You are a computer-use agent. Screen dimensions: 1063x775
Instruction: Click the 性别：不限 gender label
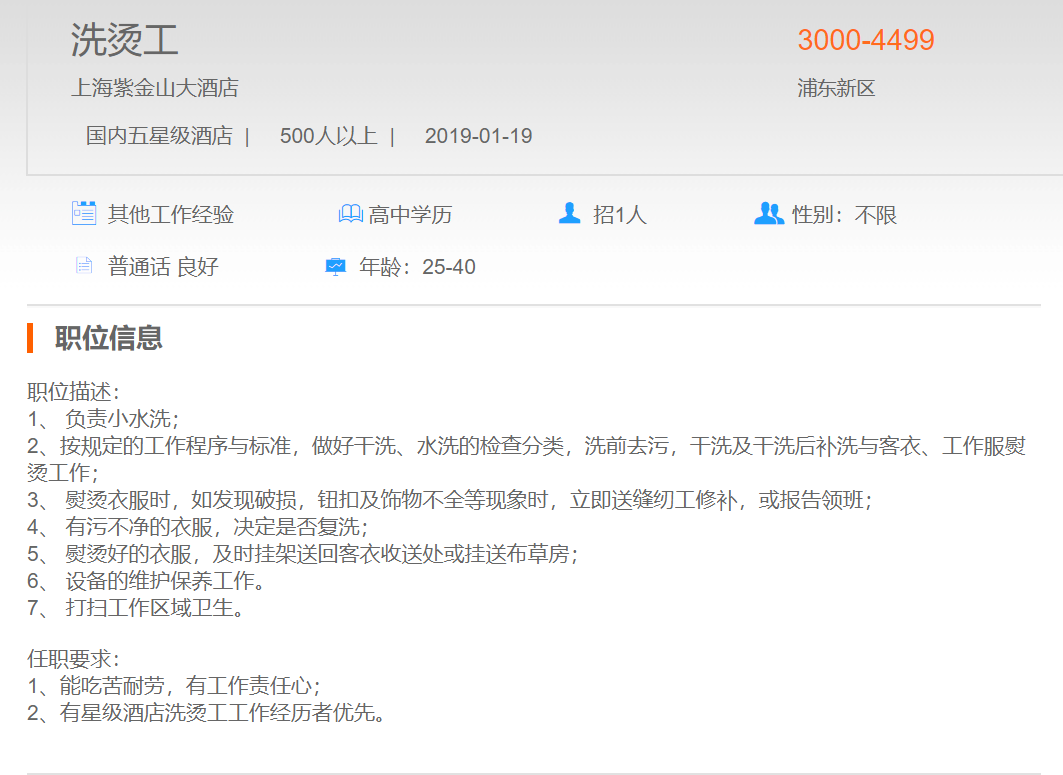844,214
